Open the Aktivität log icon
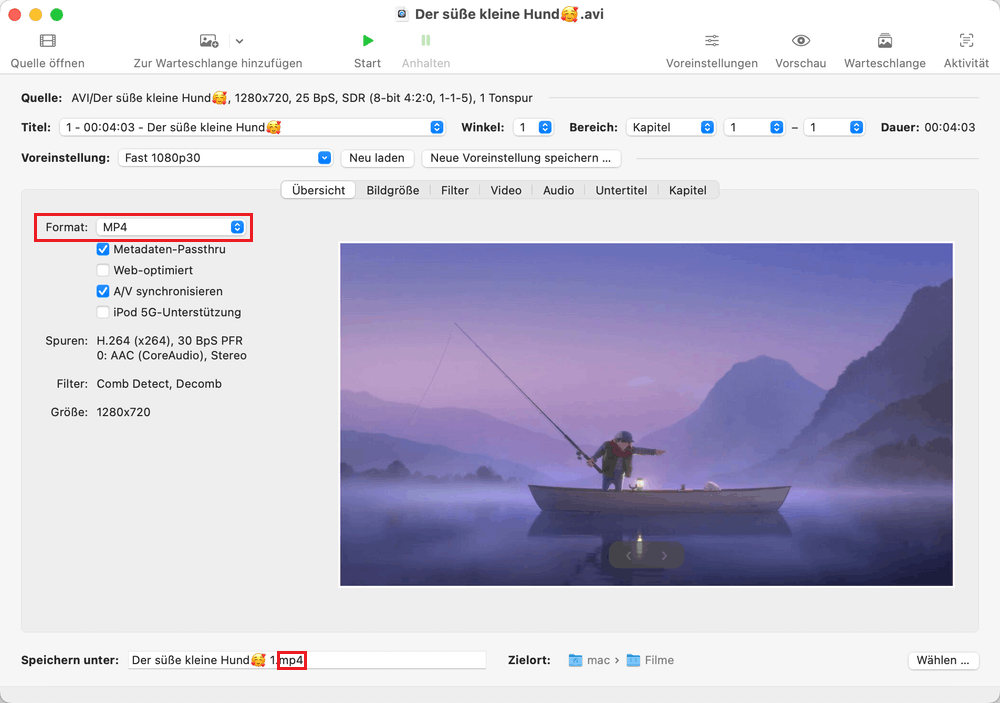The width and height of the screenshot is (1000, 703). pos(966,41)
